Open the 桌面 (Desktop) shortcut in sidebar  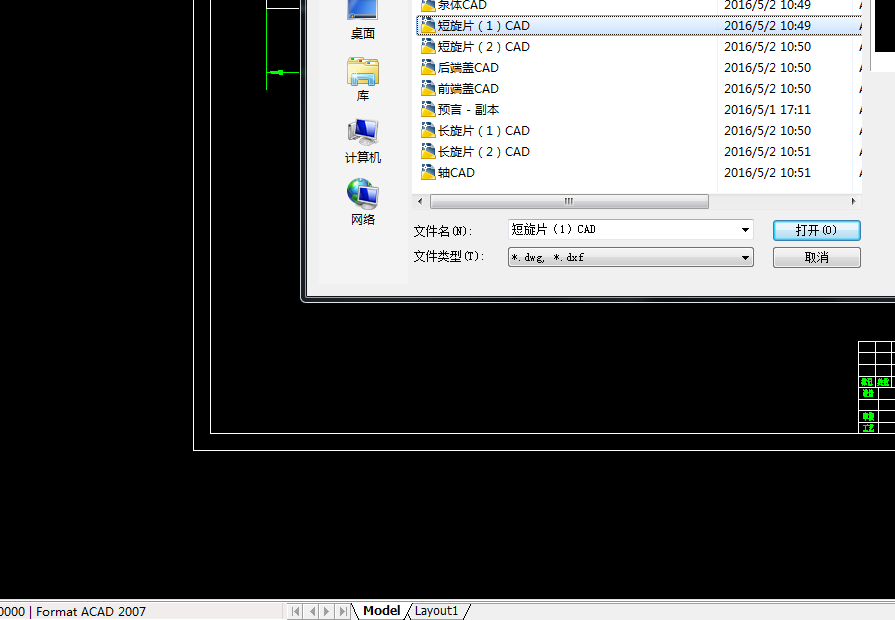(x=362, y=21)
